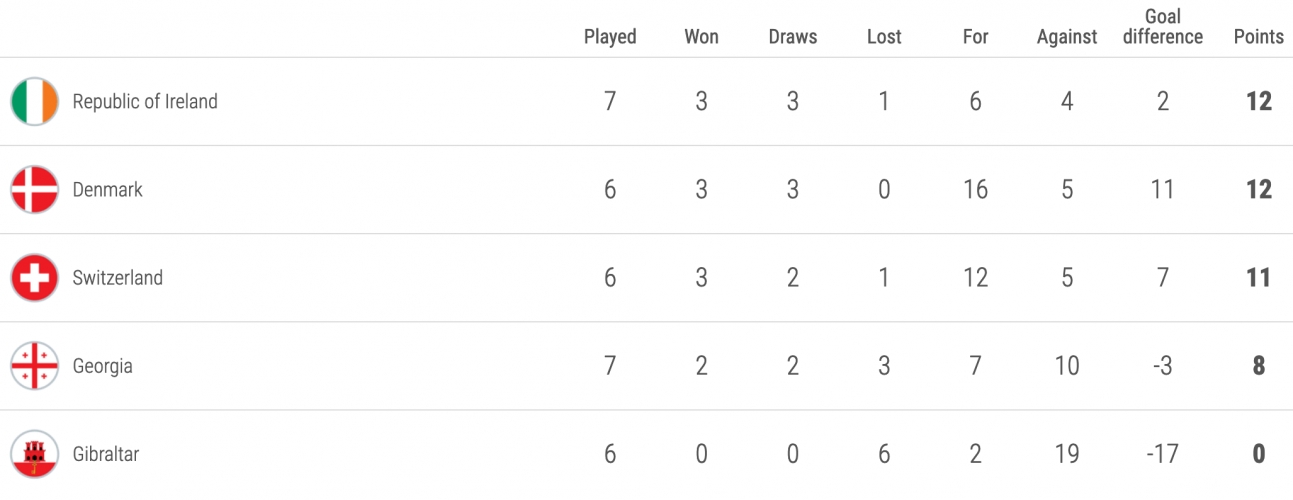Click the Draws column header
1293x500 pixels.
point(793,37)
